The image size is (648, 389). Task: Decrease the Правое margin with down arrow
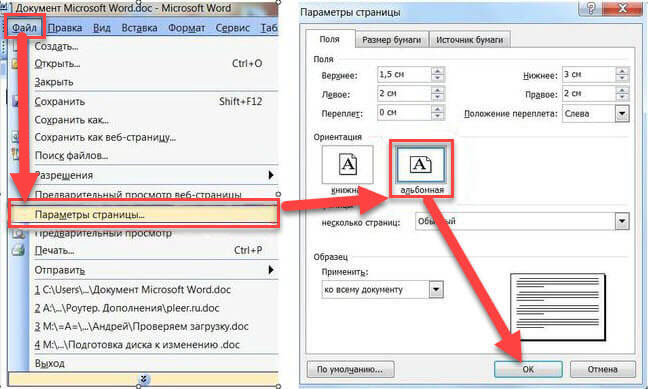(x=622, y=98)
